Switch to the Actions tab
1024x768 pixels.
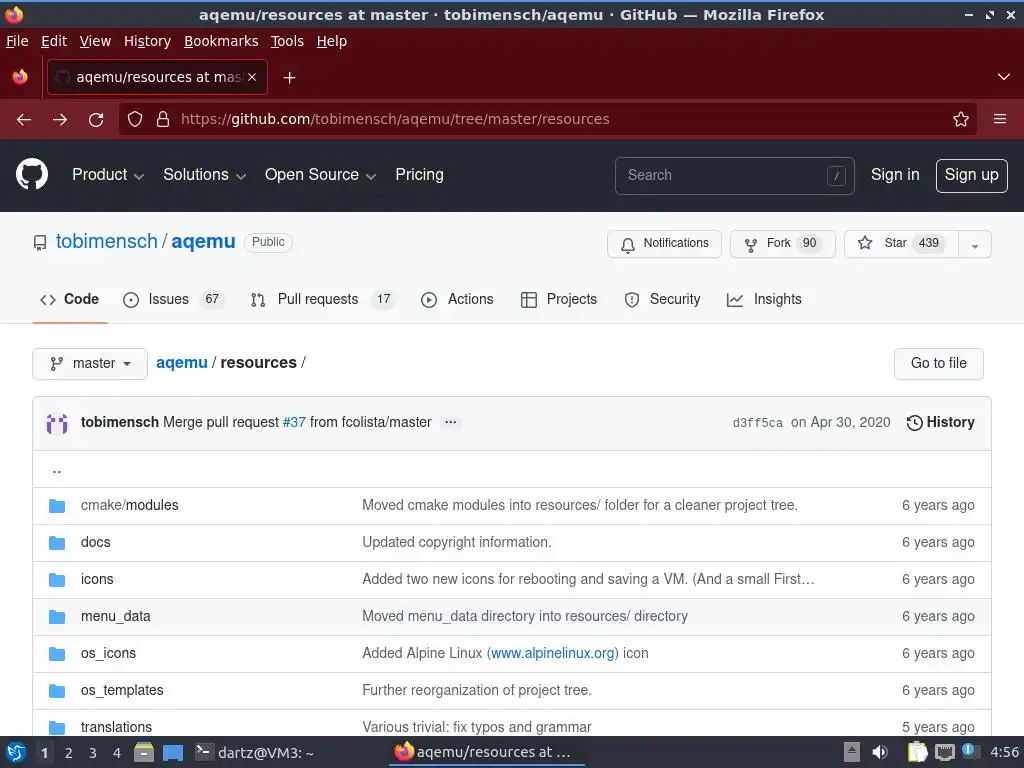457,299
